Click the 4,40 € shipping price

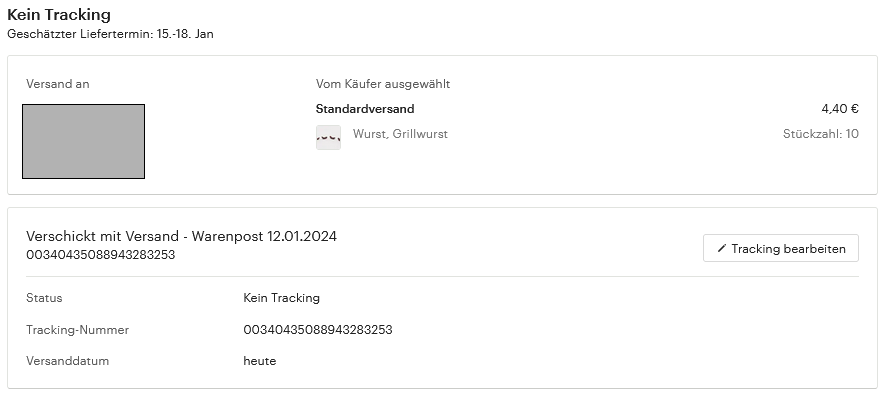[x=840, y=109]
